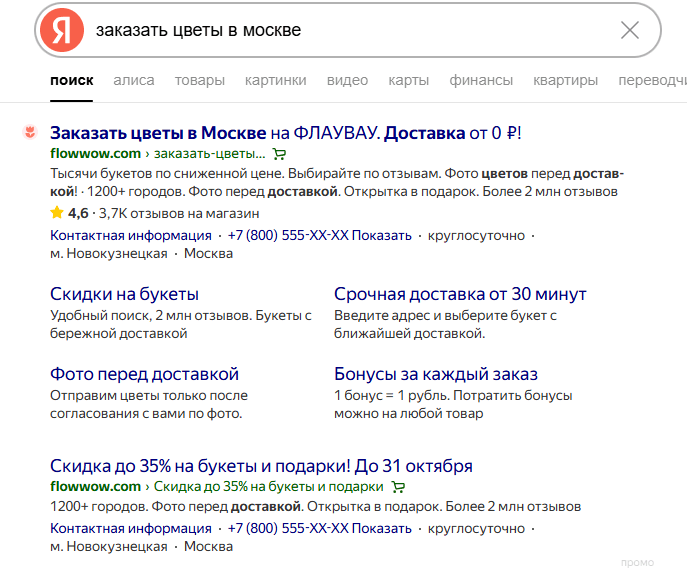Click the shopping cart icon in second result

398,487
